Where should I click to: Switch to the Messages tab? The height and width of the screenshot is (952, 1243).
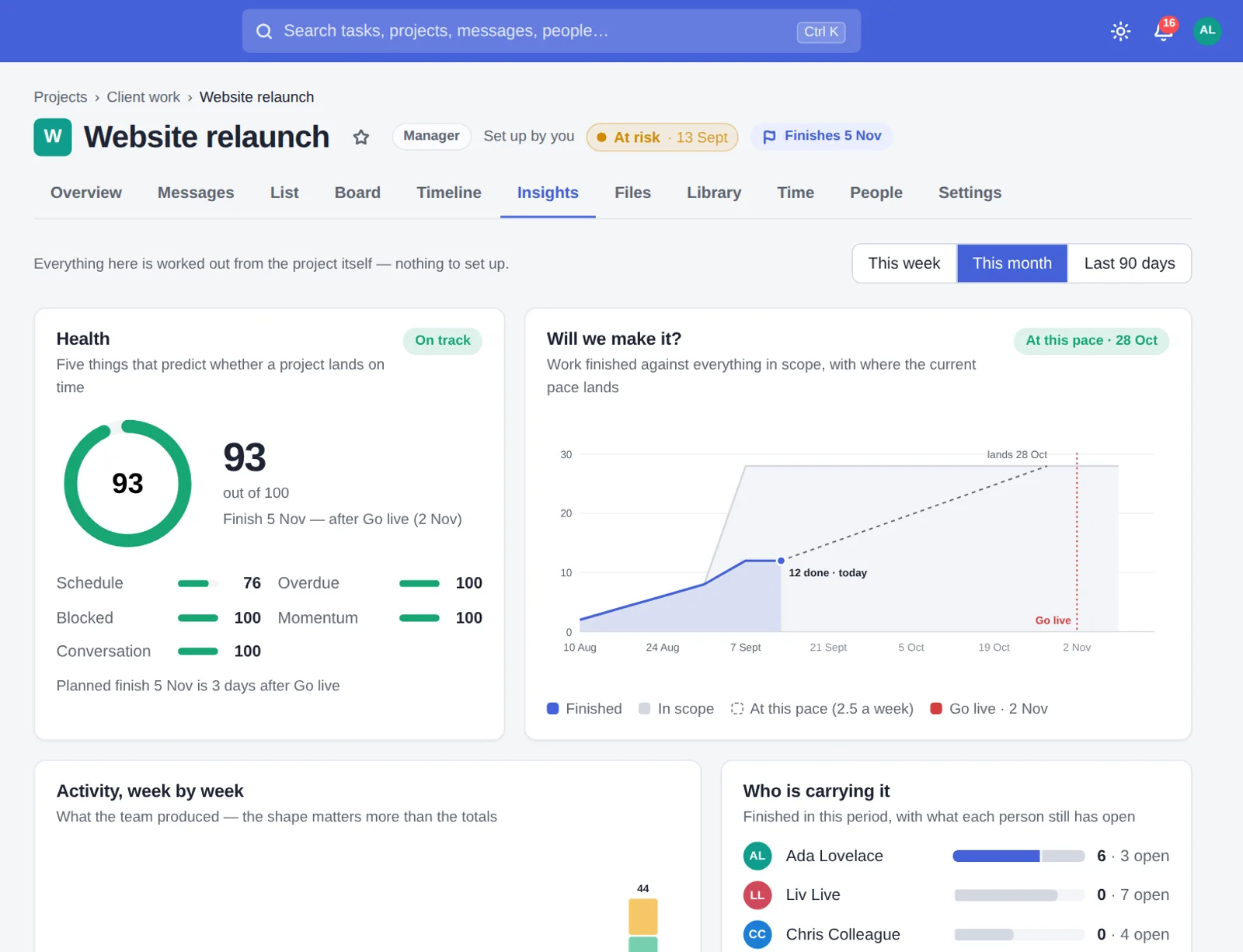click(196, 193)
